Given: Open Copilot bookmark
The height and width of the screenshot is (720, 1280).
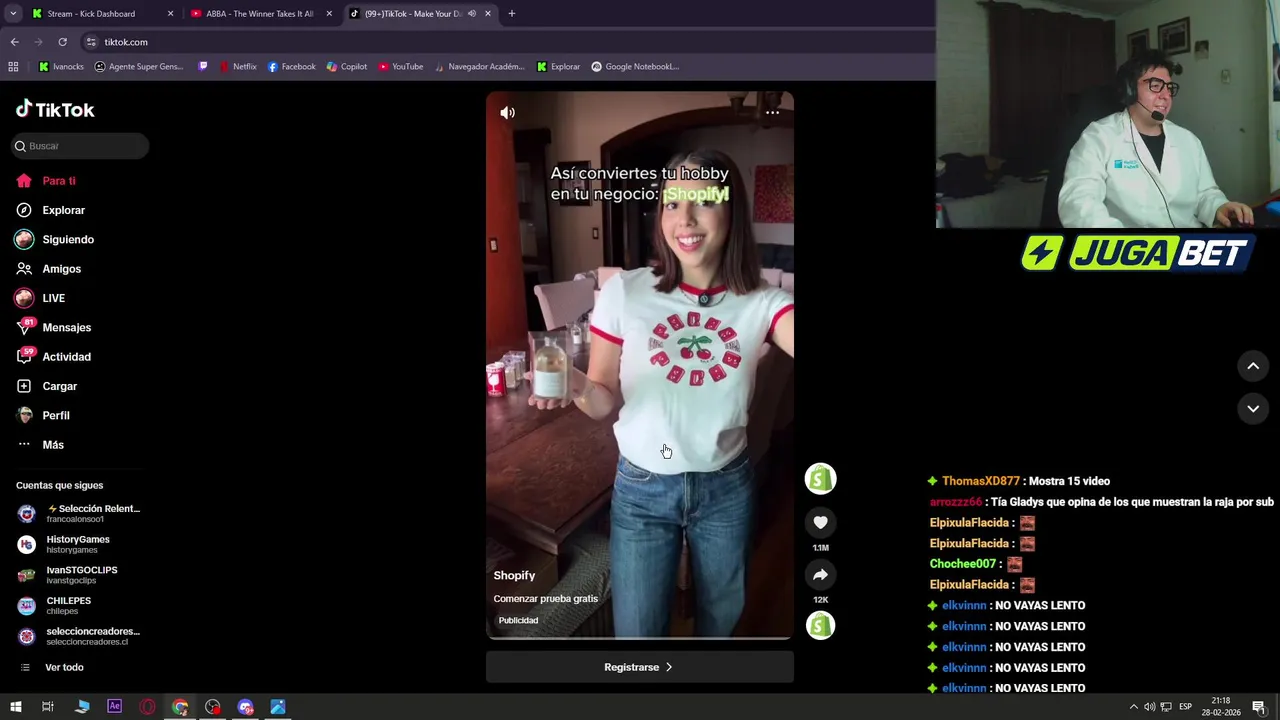Looking at the screenshot, I should pyautogui.click(x=347, y=67).
